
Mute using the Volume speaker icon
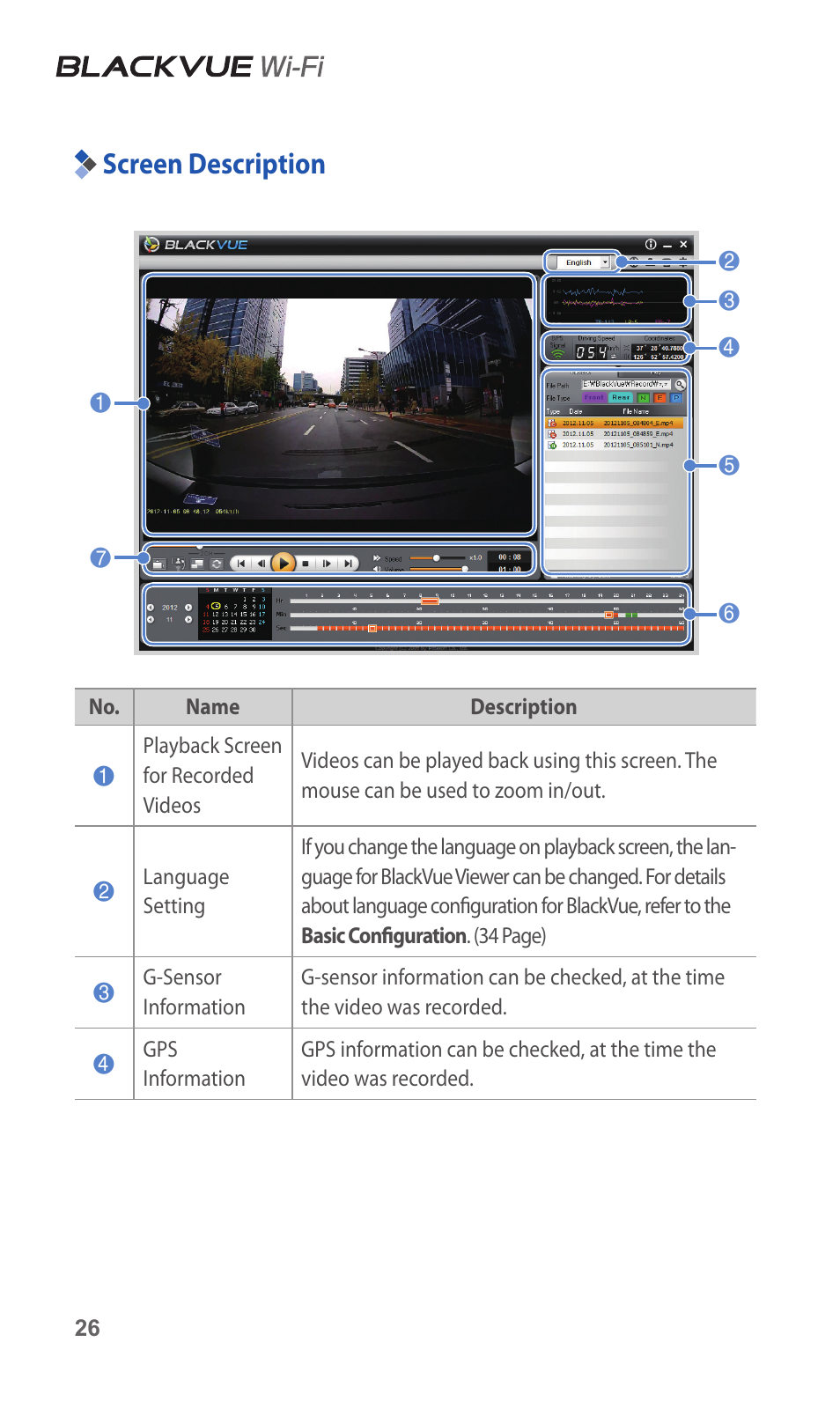(377, 569)
